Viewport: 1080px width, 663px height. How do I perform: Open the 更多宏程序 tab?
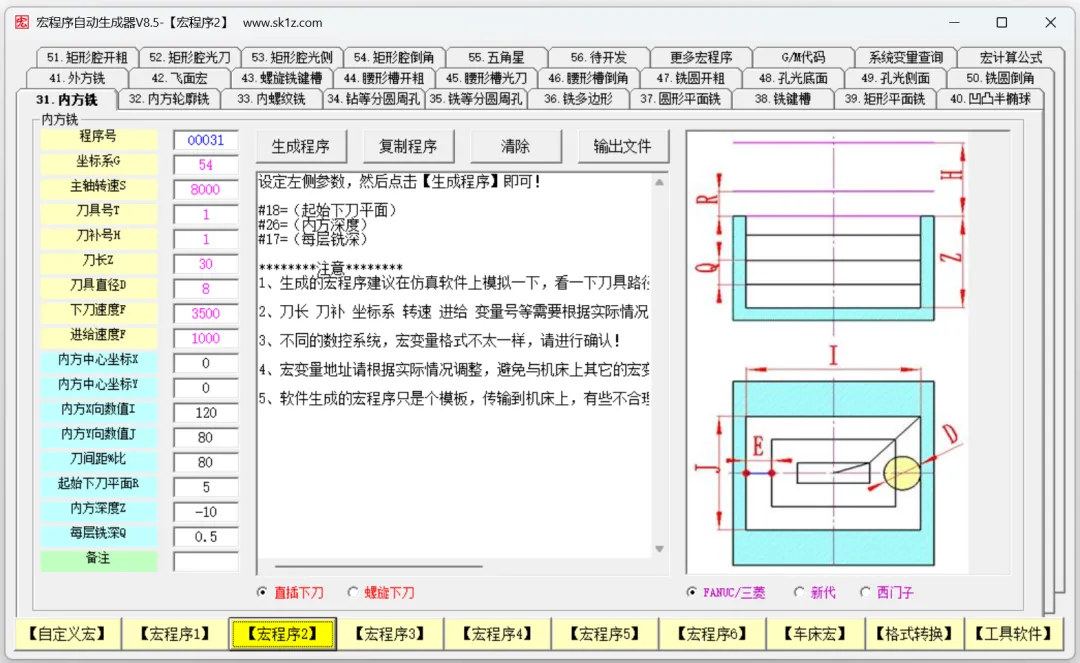coord(701,58)
